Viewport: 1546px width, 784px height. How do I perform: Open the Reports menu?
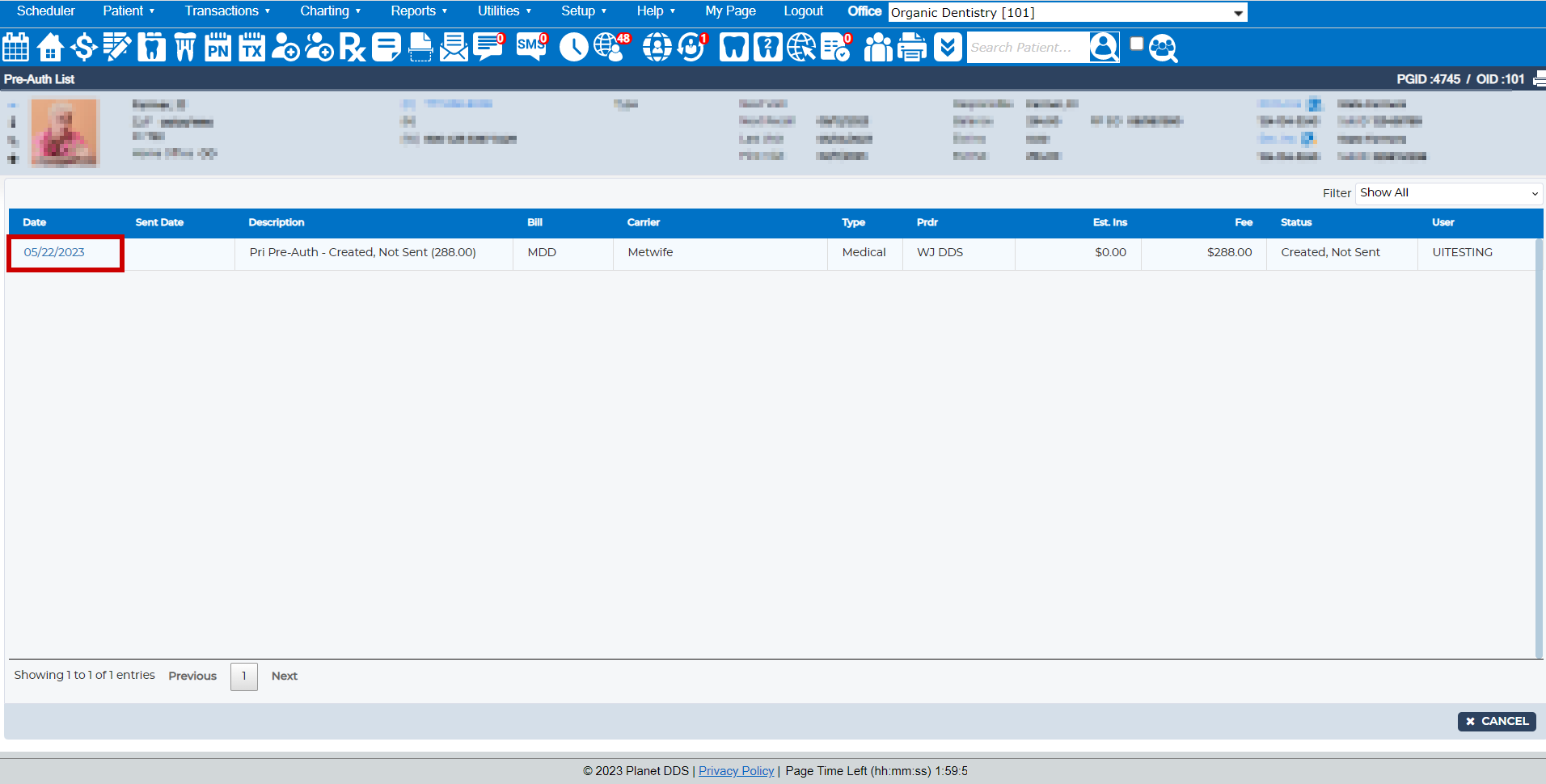pos(418,11)
